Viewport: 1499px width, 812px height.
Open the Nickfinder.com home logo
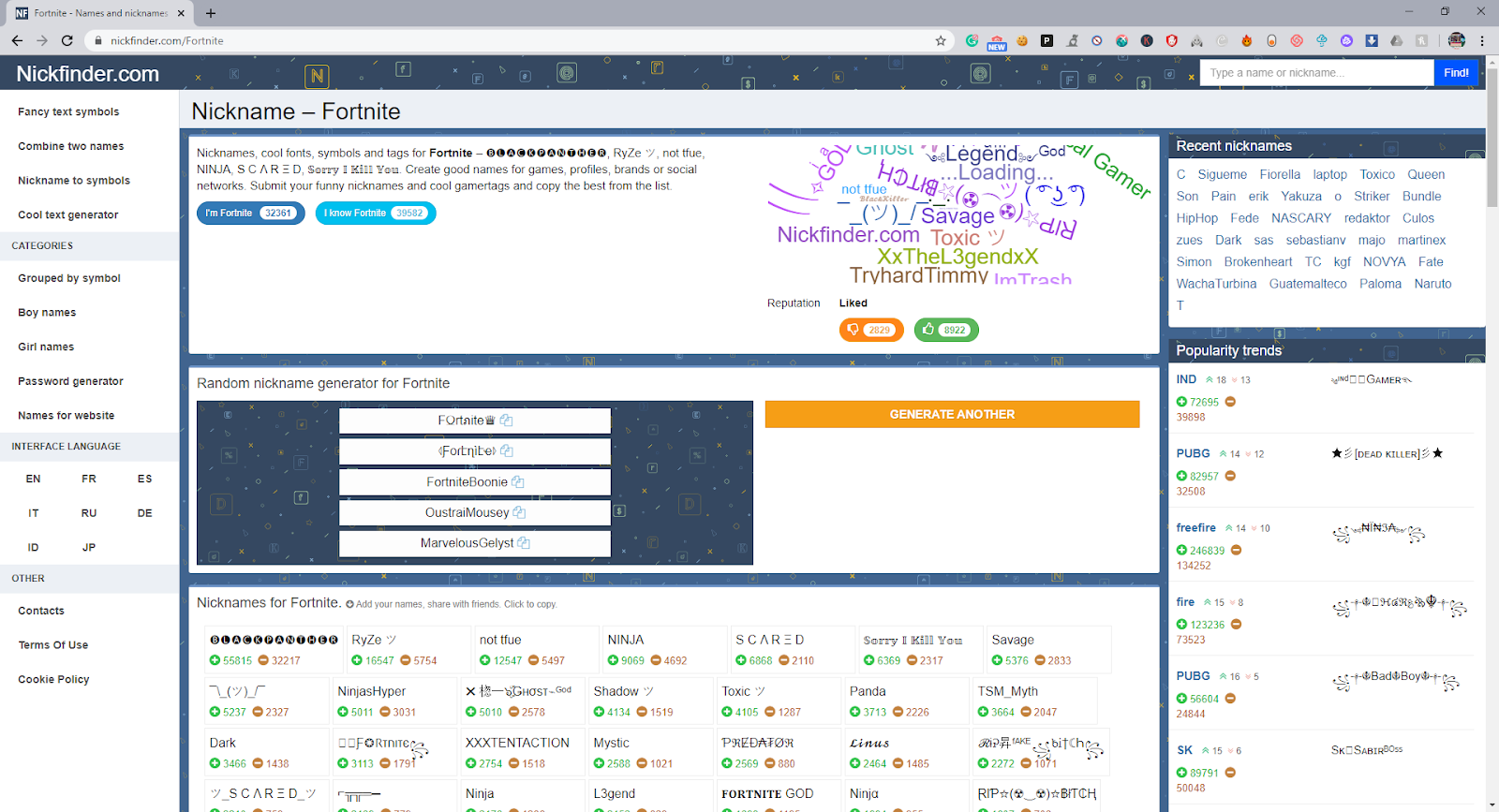tap(87, 74)
